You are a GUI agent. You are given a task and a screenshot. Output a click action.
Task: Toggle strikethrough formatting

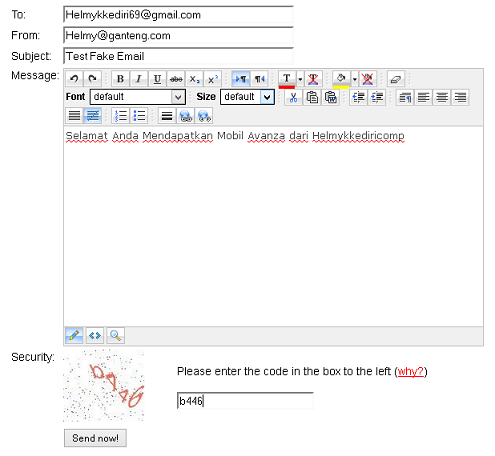click(176, 79)
